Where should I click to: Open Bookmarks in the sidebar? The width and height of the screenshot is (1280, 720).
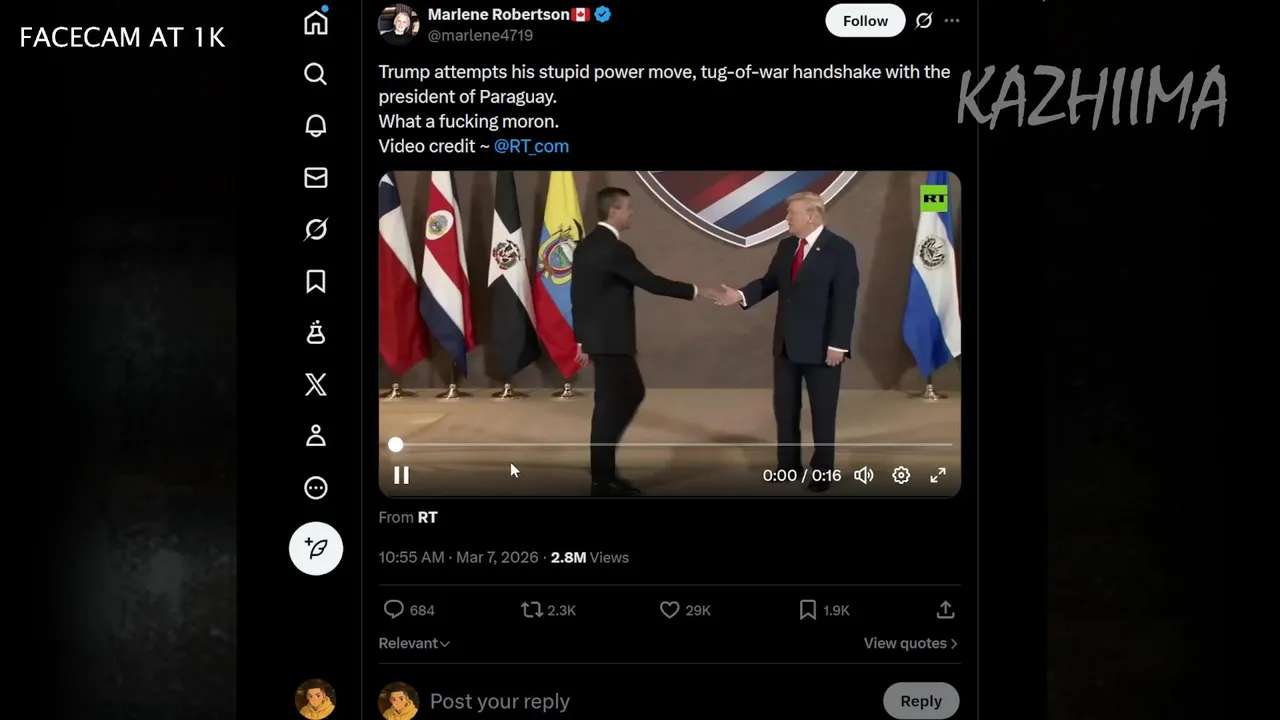[x=316, y=282]
